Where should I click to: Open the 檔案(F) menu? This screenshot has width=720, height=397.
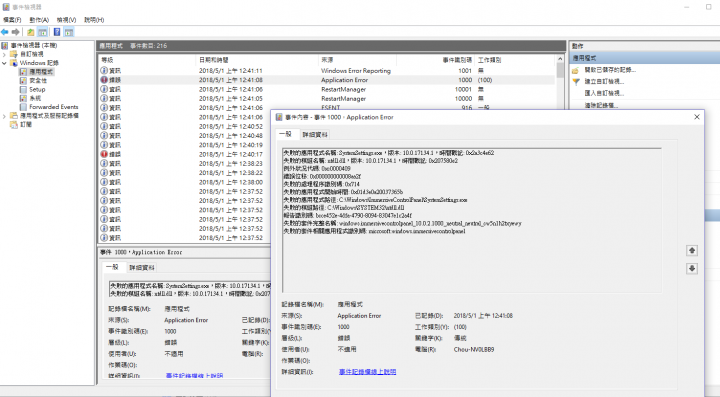coord(12,20)
